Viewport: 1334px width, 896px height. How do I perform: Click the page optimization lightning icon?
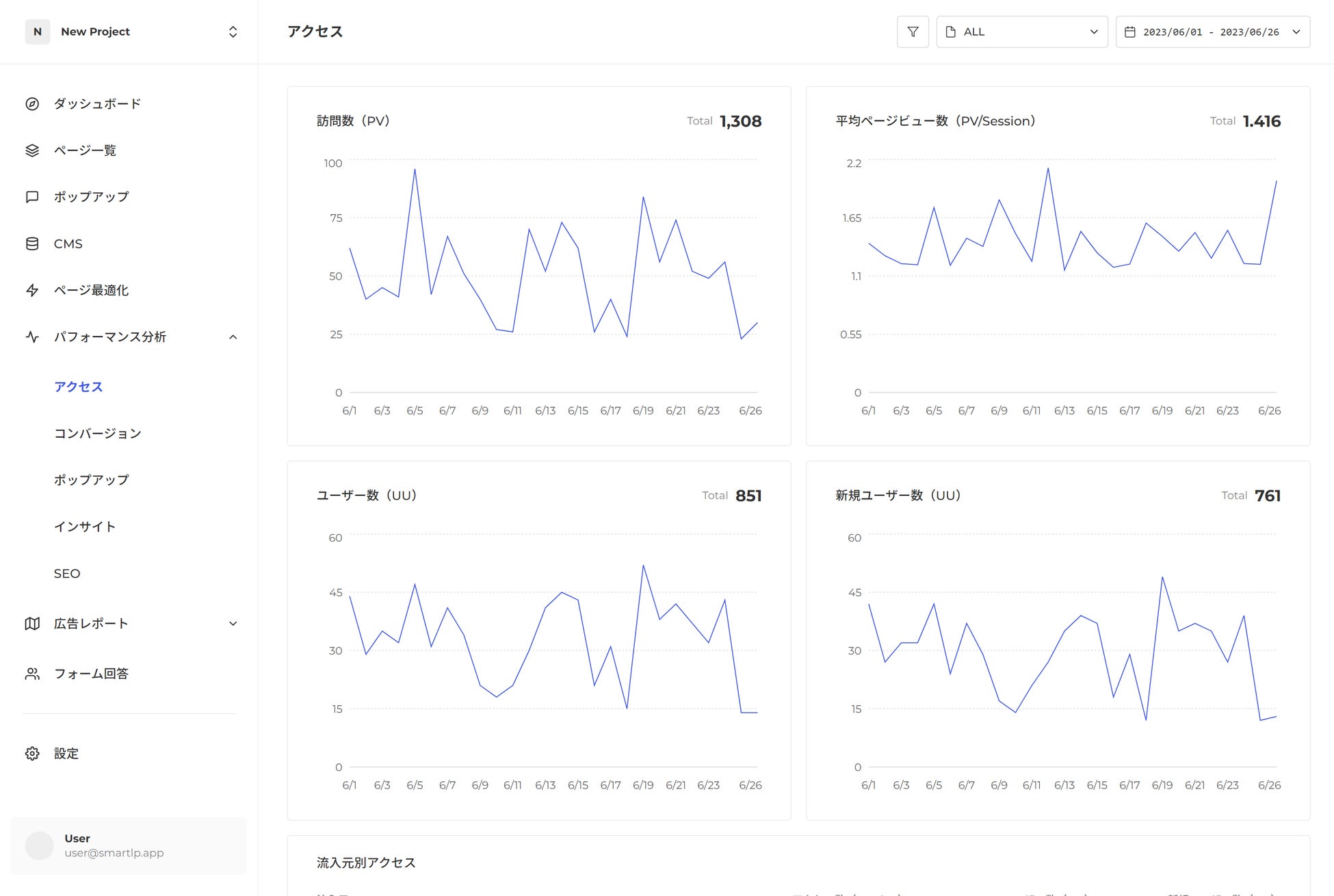pos(32,291)
